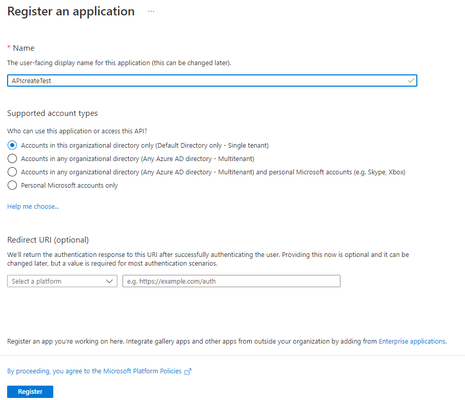Image resolution: width=465 pixels, height=400 pixels.
Task: Click the Redirect URI input box
Action: pos(231,281)
